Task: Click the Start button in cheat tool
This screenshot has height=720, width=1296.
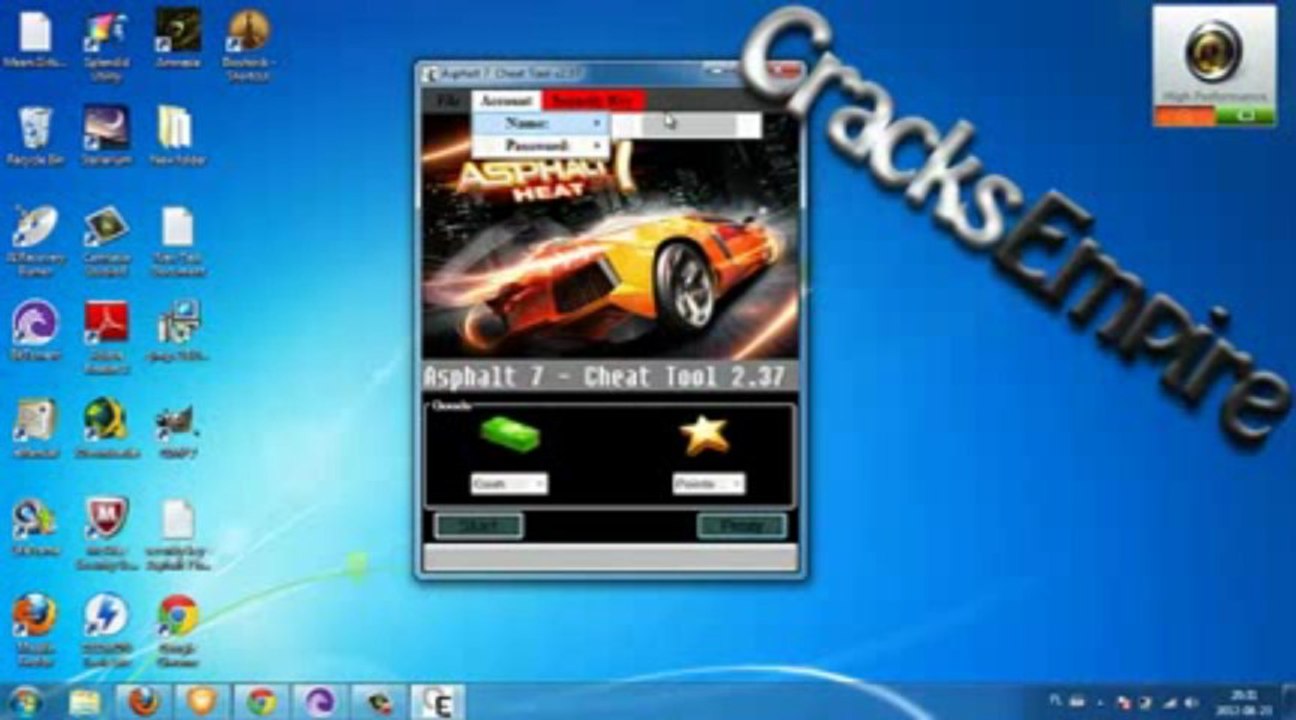Action: [479, 526]
